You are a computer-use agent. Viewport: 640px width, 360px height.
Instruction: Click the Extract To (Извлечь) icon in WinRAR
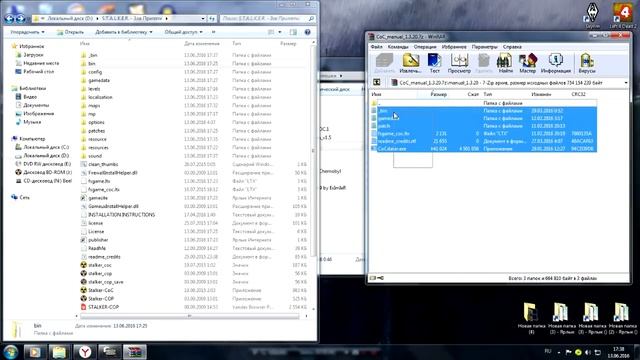tap(410, 63)
